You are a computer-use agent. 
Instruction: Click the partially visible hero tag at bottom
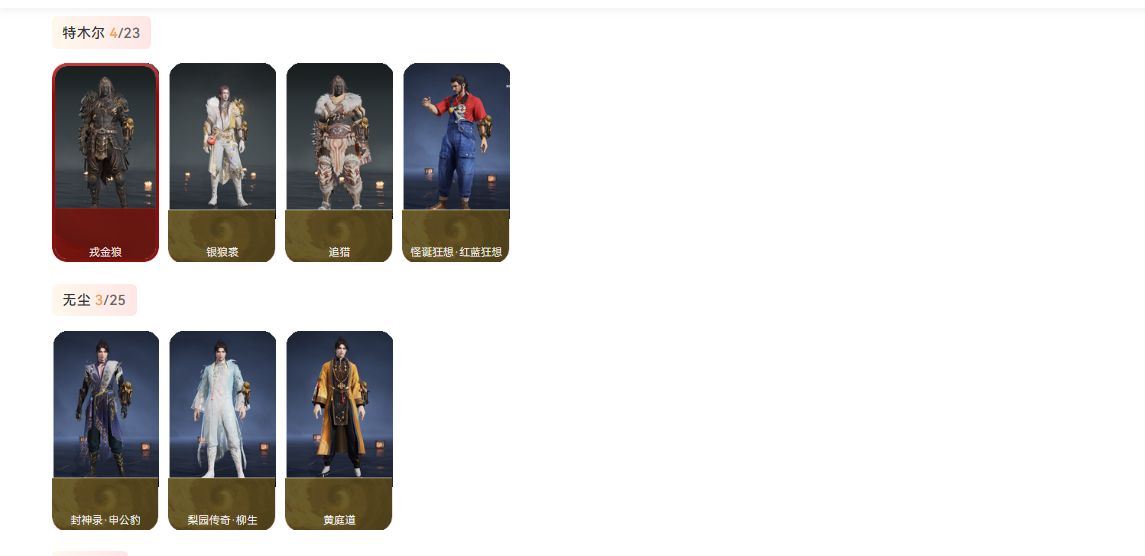point(90,553)
